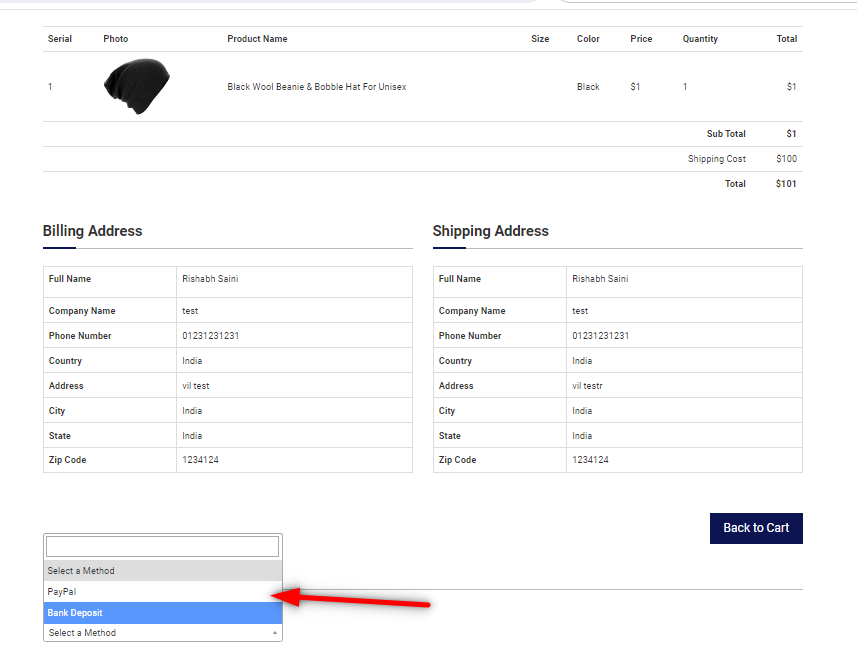The height and width of the screenshot is (658, 857).
Task: Collapse the Select a Method dropdown
Action: click(x=162, y=632)
